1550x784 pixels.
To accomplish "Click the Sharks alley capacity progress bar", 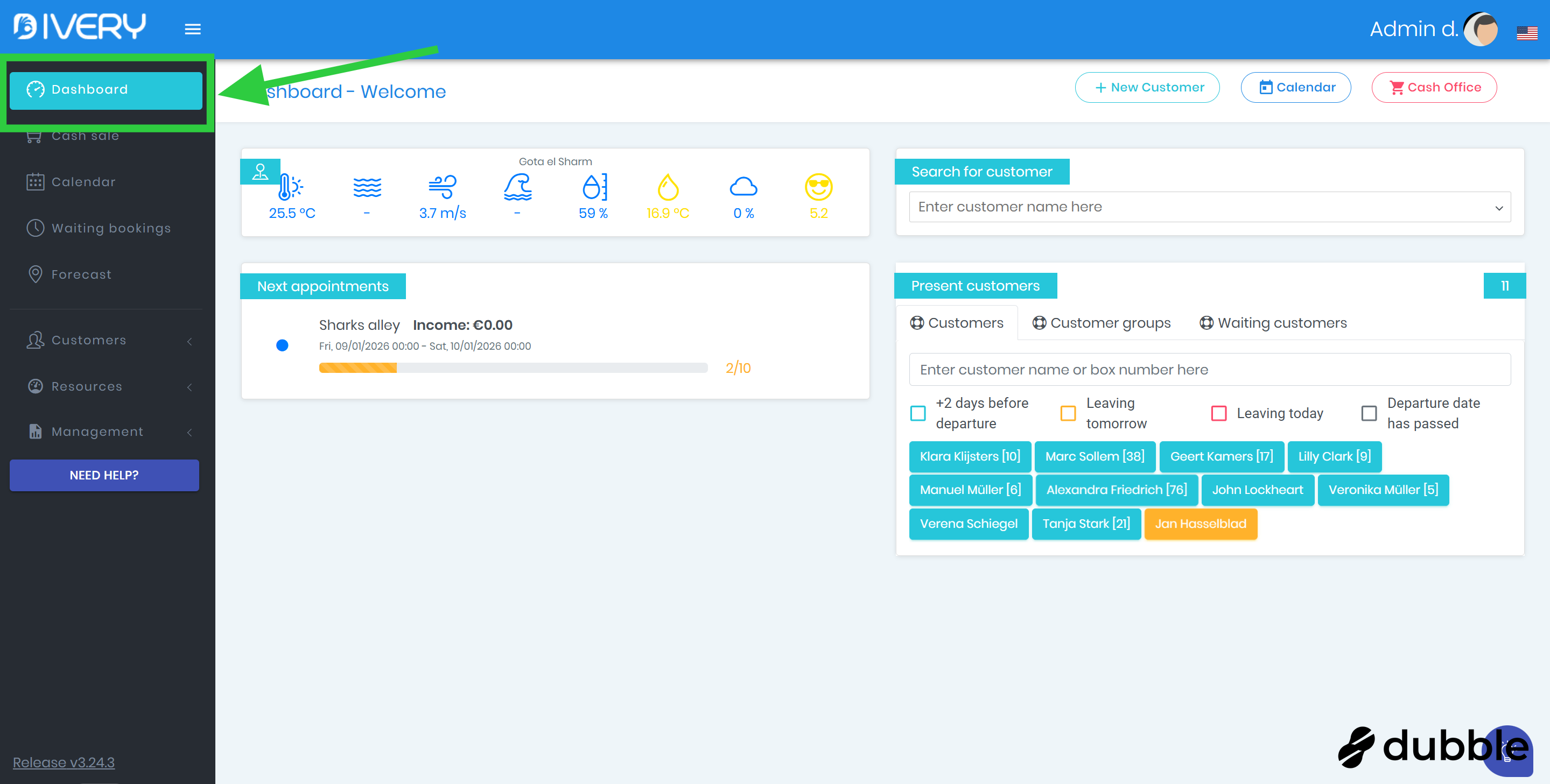I will pyautogui.click(x=513, y=368).
